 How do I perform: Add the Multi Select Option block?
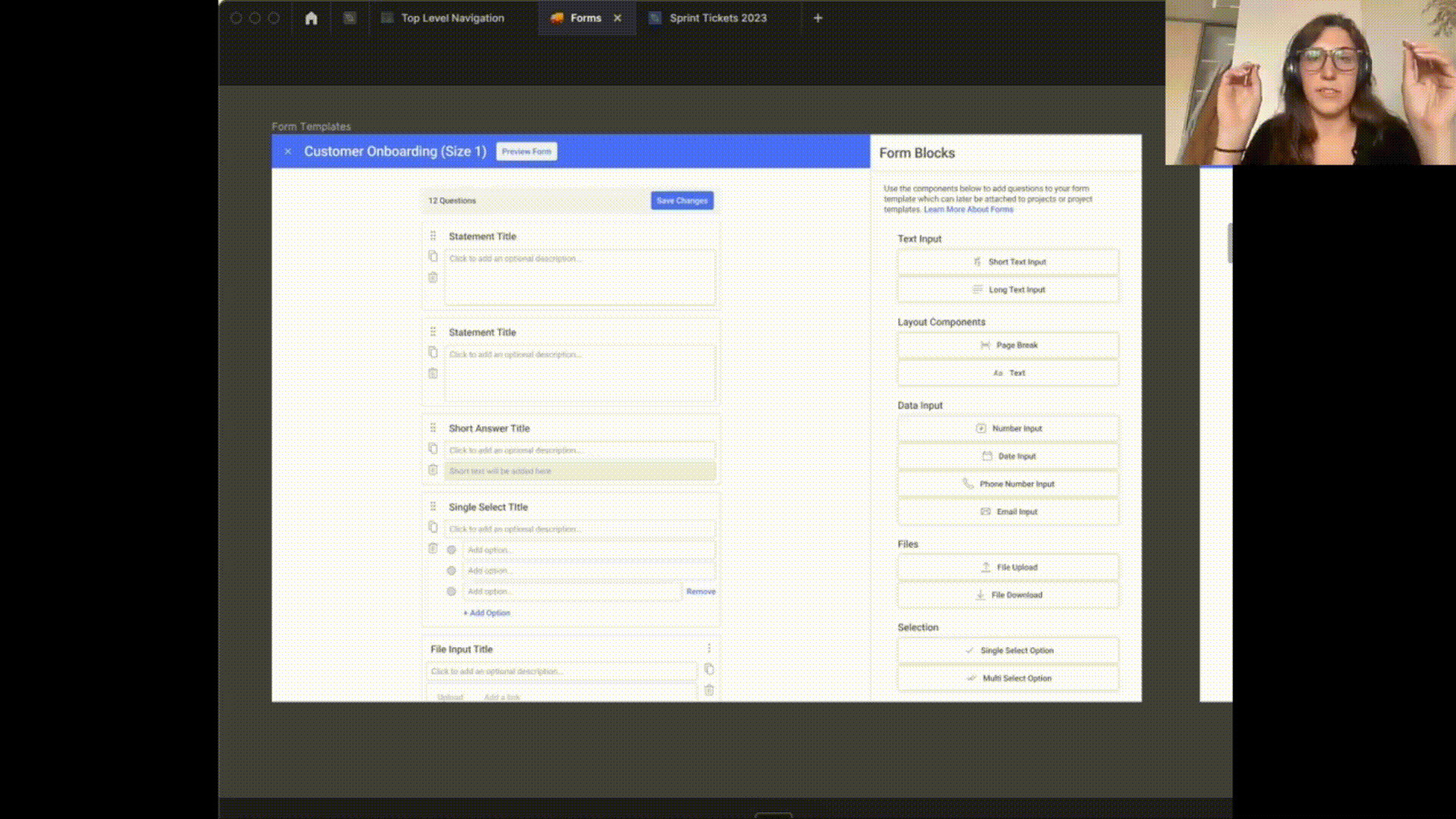point(1008,679)
